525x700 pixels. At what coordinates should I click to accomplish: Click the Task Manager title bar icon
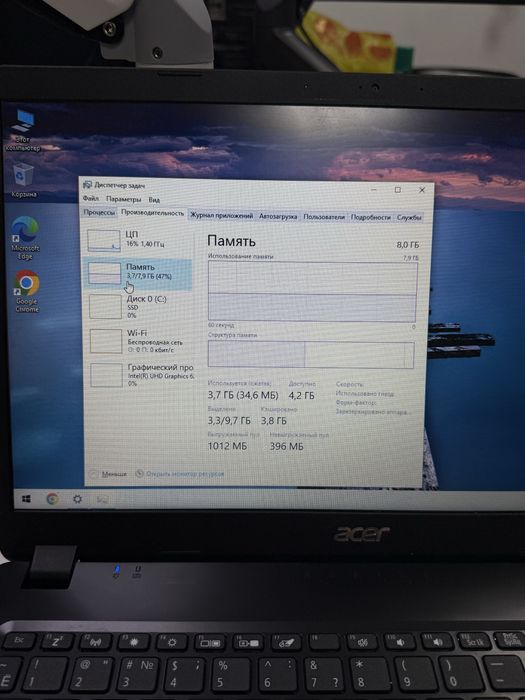click(x=88, y=185)
